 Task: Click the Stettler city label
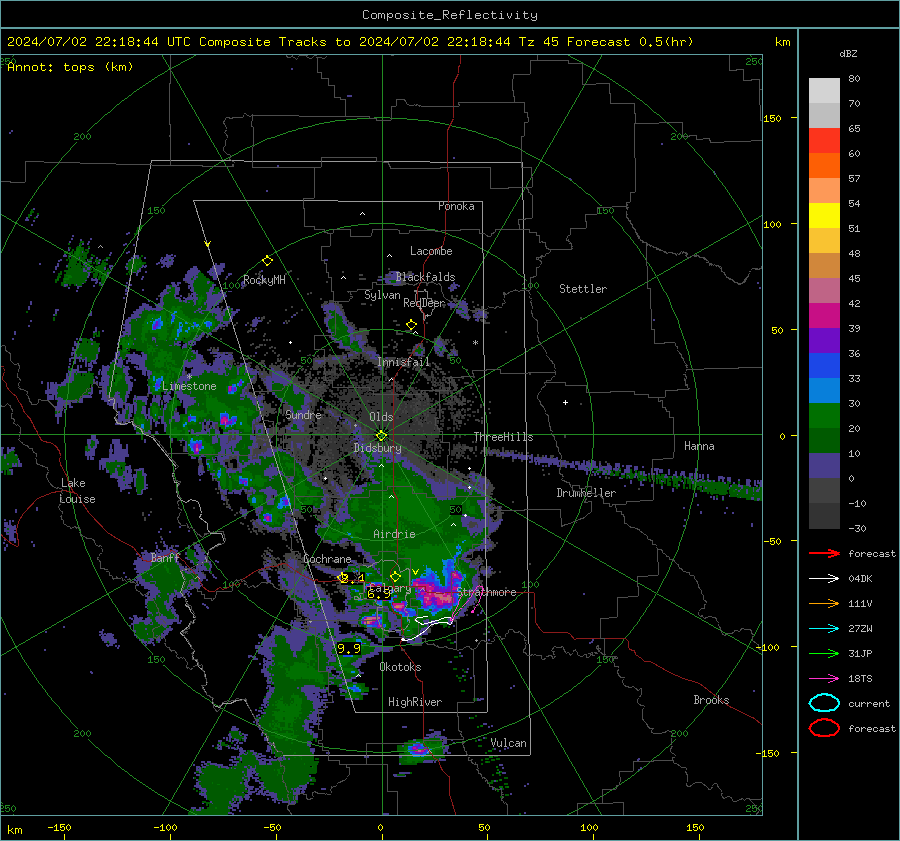tap(583, 289)
